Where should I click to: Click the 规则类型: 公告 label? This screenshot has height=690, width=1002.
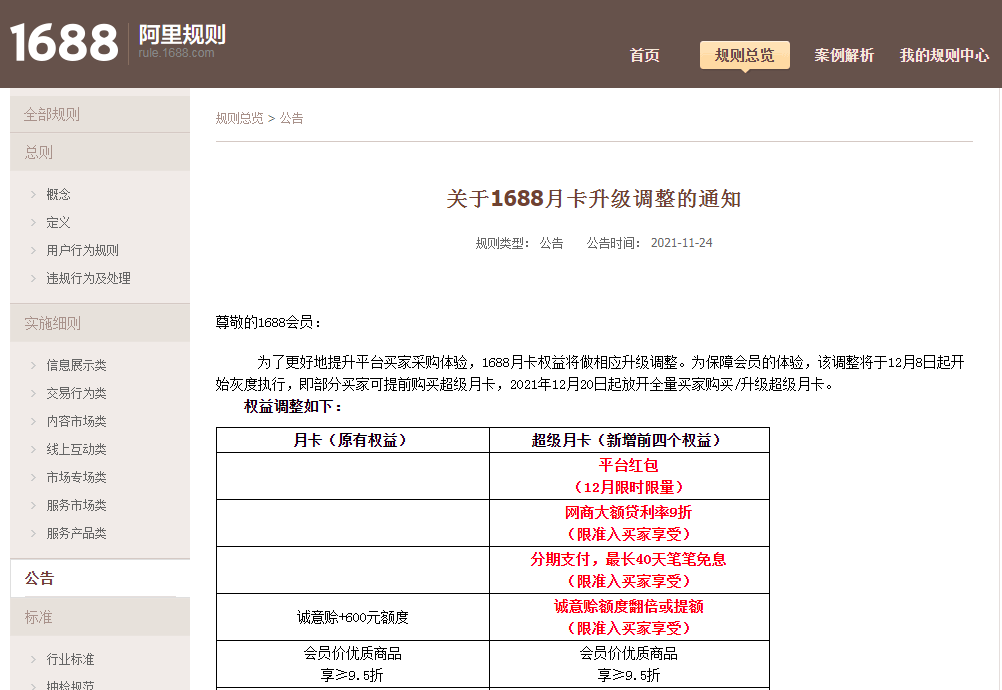[520, 243]
